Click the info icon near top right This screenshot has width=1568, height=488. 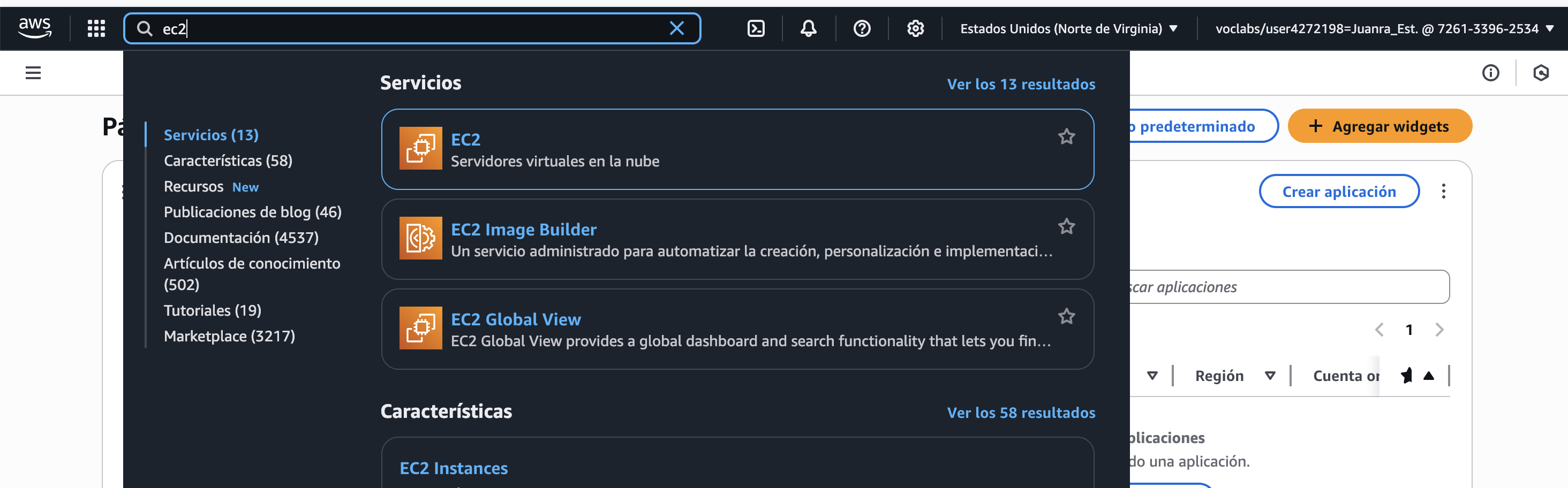pos(1491,73)
